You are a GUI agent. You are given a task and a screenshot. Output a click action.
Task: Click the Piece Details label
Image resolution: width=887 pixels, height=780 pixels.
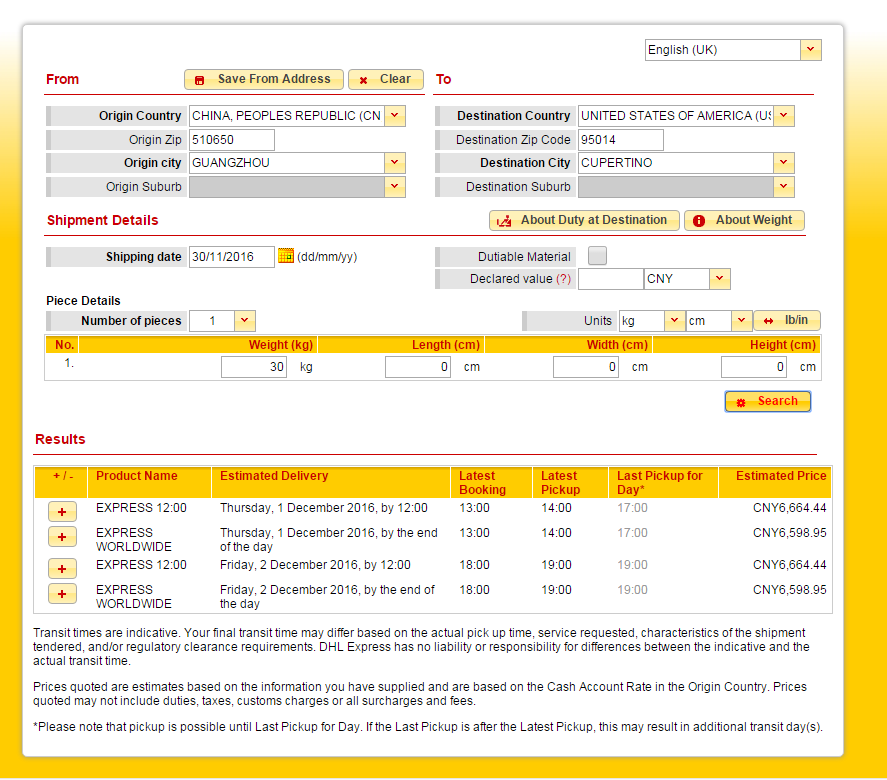[83, 300]
